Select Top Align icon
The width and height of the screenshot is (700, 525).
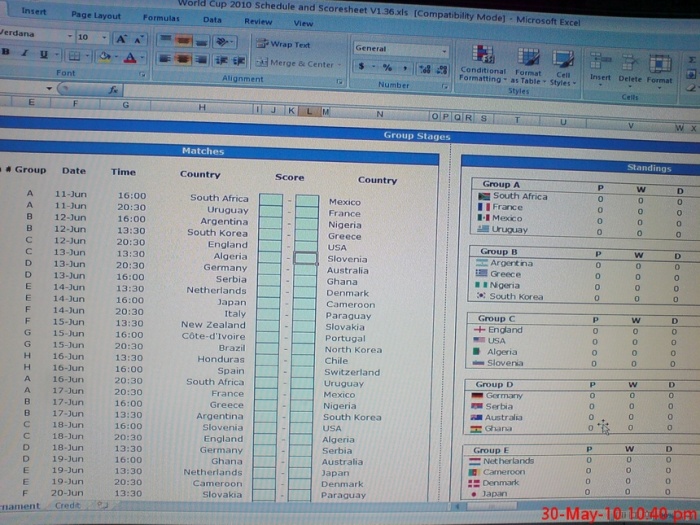coord(166,40)
